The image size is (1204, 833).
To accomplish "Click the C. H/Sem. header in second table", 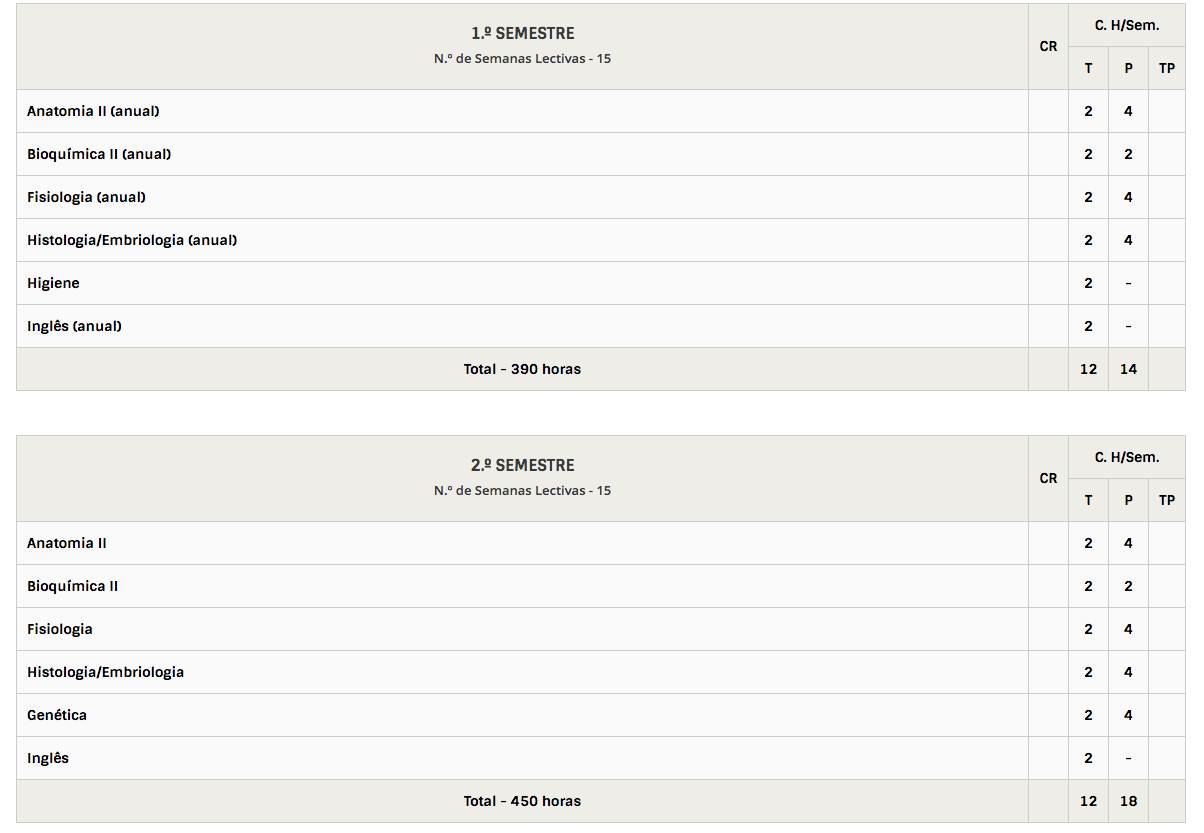I will tap(1127, 457).
